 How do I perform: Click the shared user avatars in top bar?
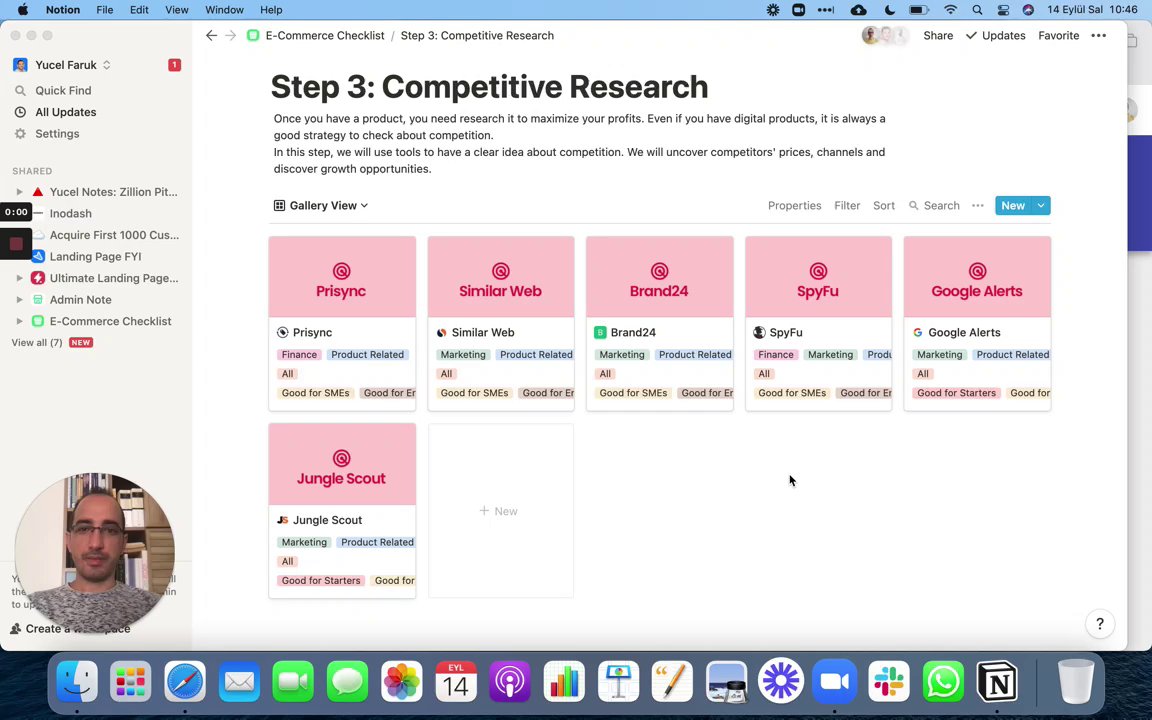point(885,35)
